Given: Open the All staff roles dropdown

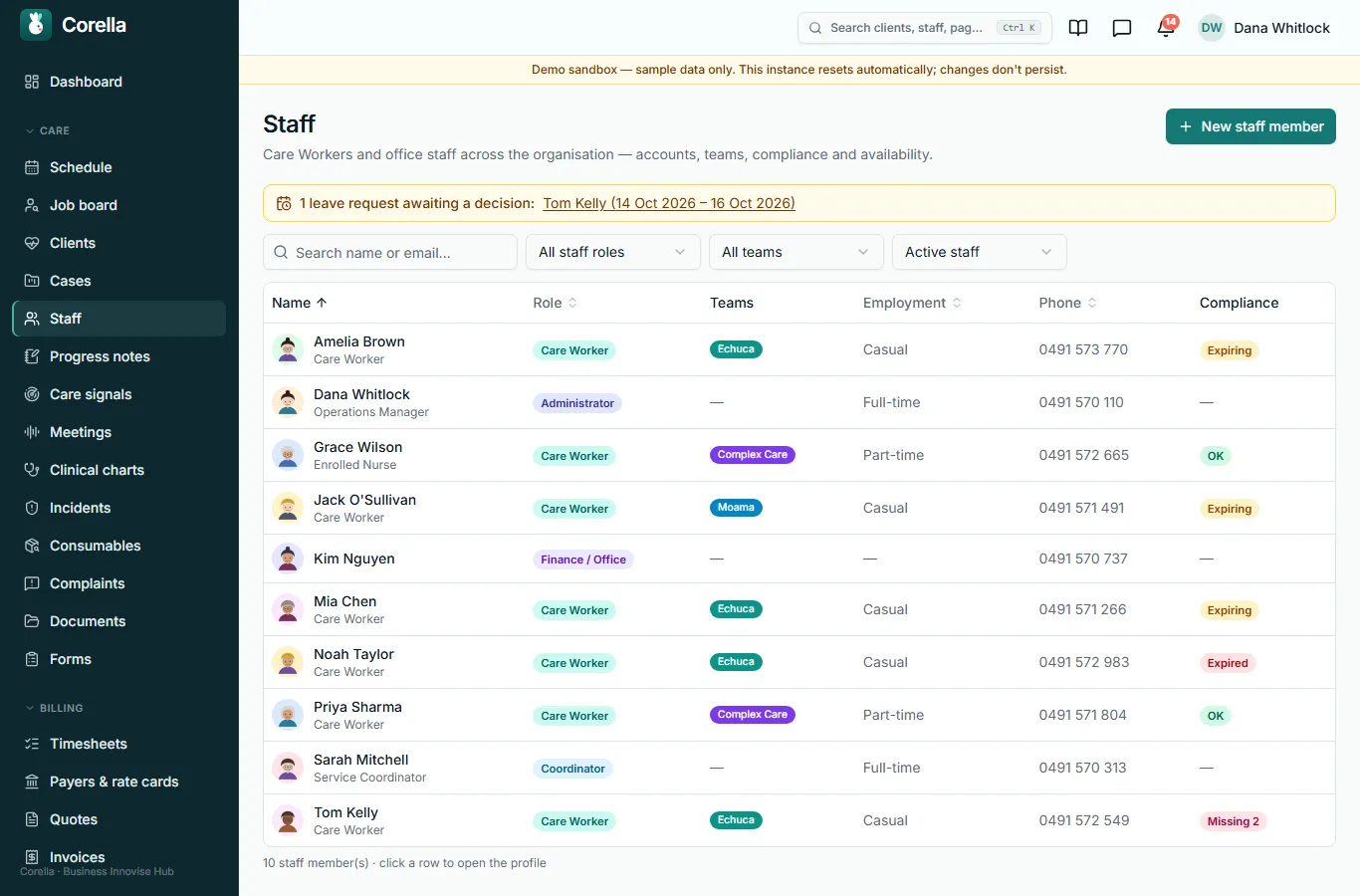Looking at the screenshot, I should click(613, 252).
